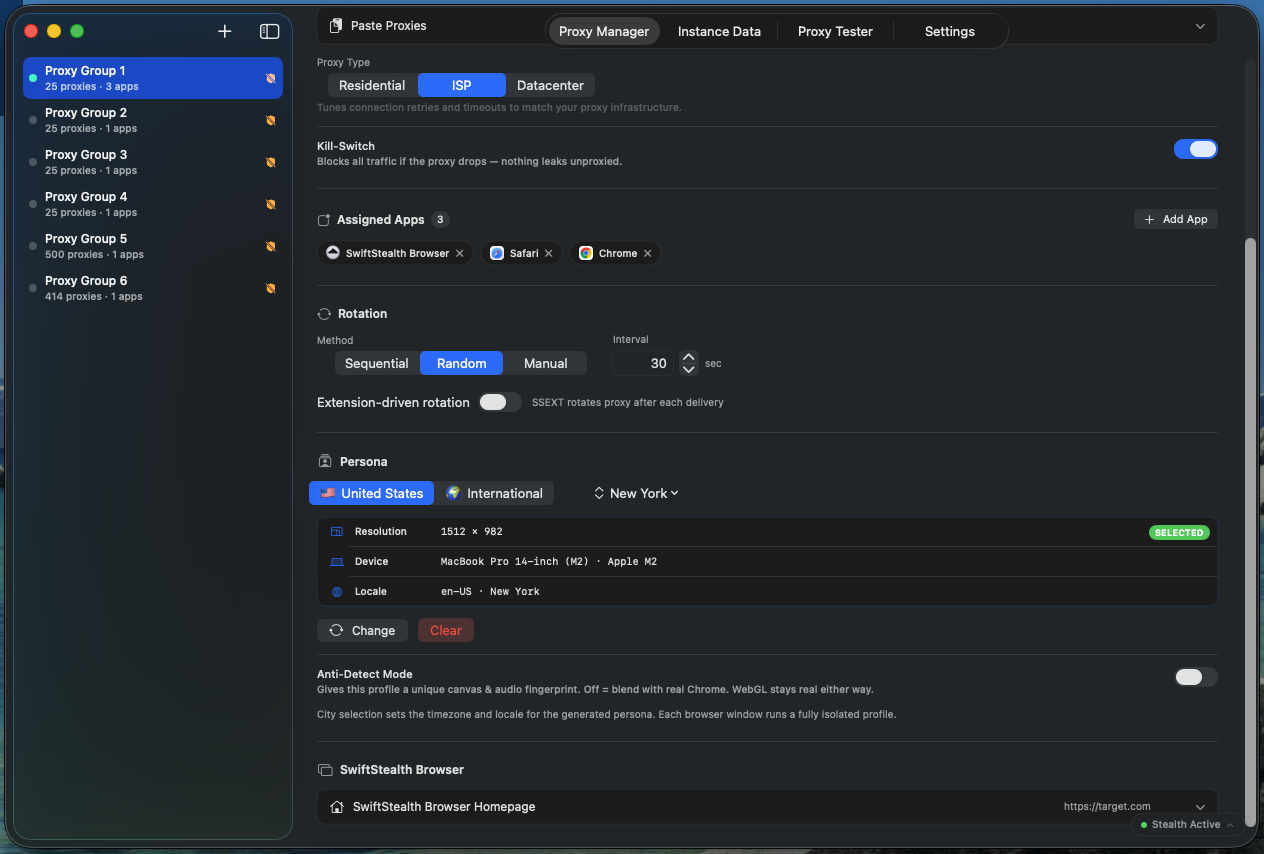This screenshot has height=854, width=1264.
Task: Select Proxy Group 3 in sidebar
Action: [x=153, y=162]
